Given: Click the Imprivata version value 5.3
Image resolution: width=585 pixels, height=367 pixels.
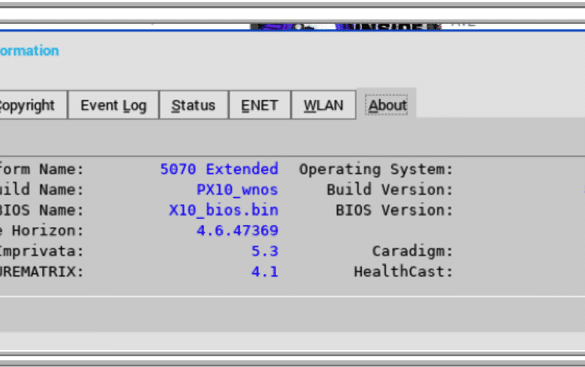Looking at the screenshot, I should (265, 251).
